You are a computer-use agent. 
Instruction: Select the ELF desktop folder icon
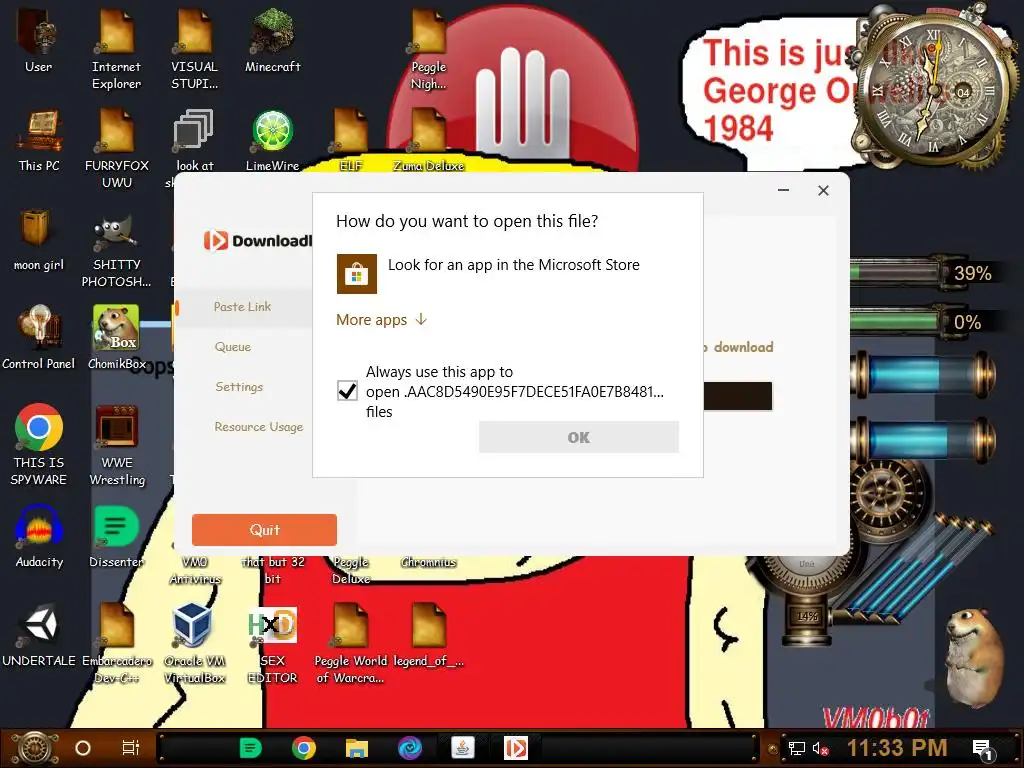pos(351,140)
